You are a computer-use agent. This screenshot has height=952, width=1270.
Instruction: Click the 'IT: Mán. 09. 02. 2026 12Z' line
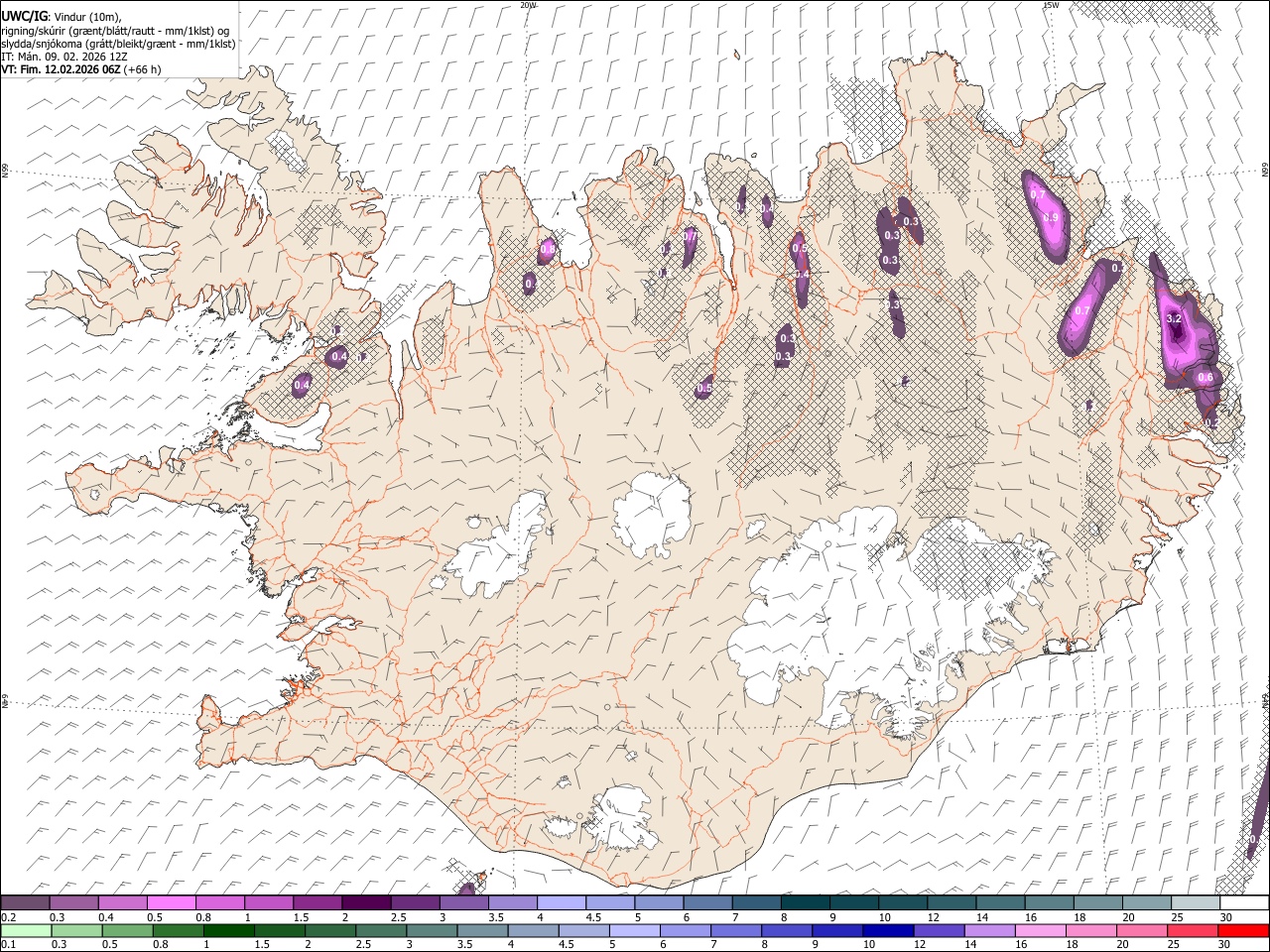coord(64,57)
